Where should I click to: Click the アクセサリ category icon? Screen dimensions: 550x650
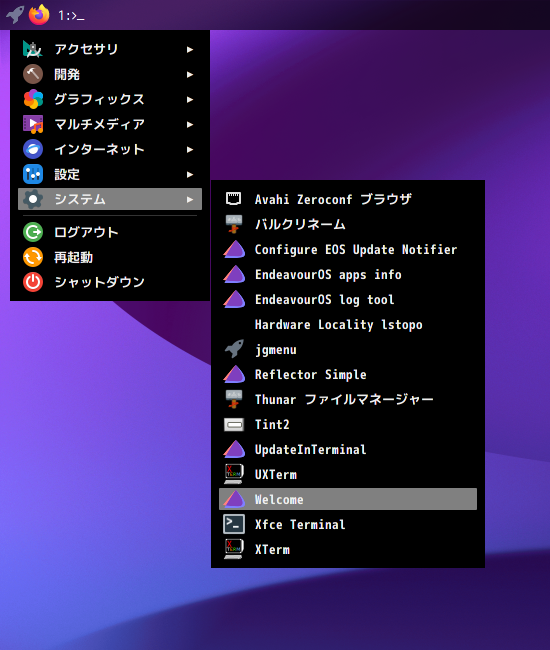(33, 49)
